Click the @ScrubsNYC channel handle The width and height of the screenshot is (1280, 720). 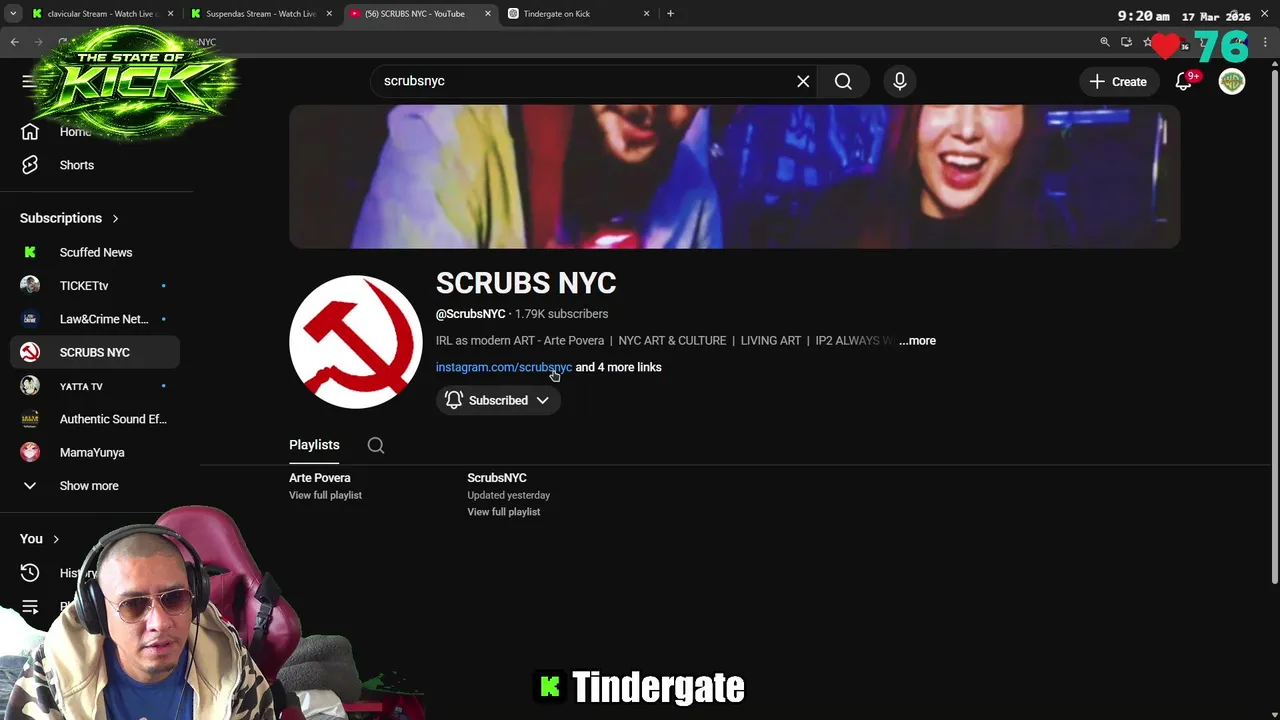[x=470, y=314]
